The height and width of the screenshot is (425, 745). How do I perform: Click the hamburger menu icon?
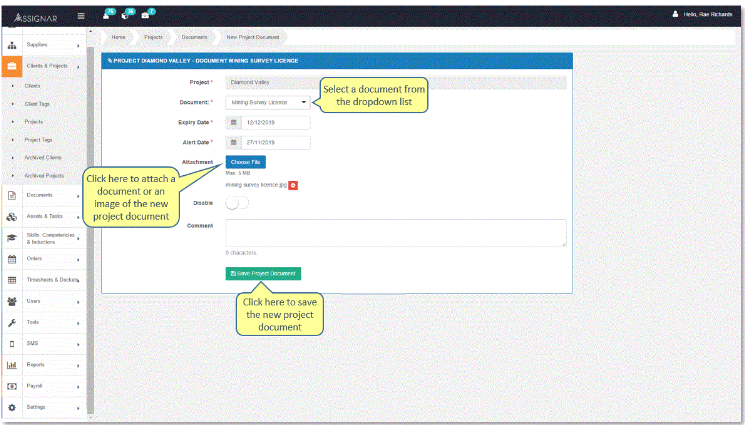[x=81, y=15]
